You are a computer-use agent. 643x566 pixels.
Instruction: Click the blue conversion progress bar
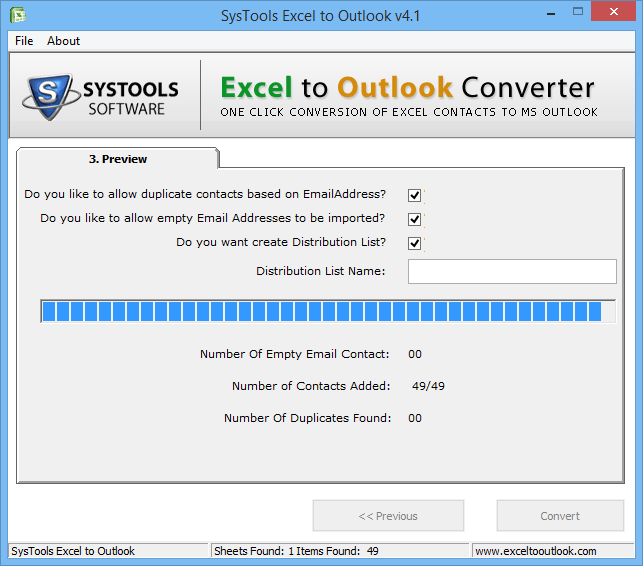328,311
